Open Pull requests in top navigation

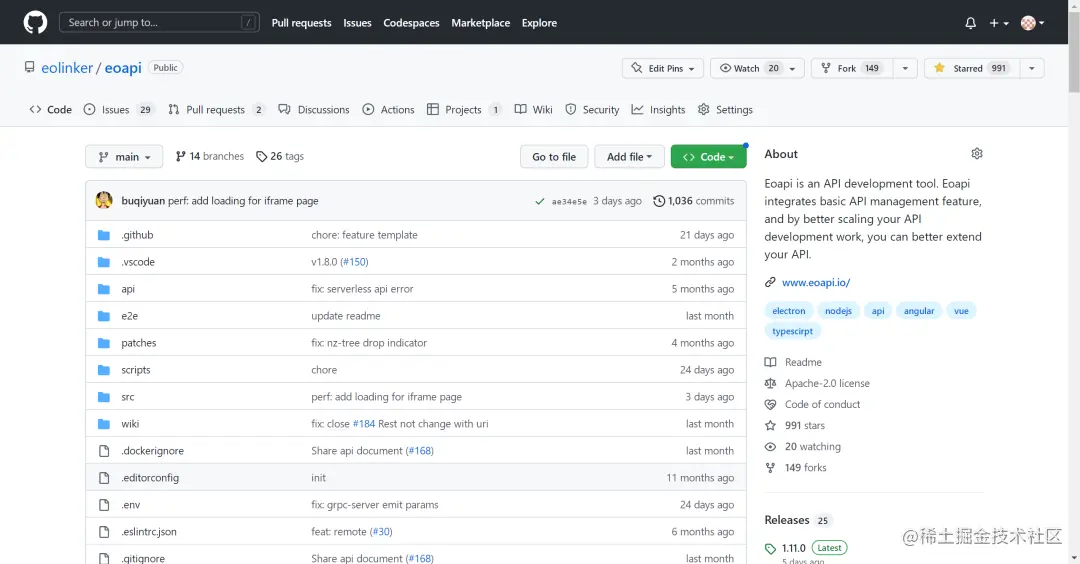tap(301, 23)
